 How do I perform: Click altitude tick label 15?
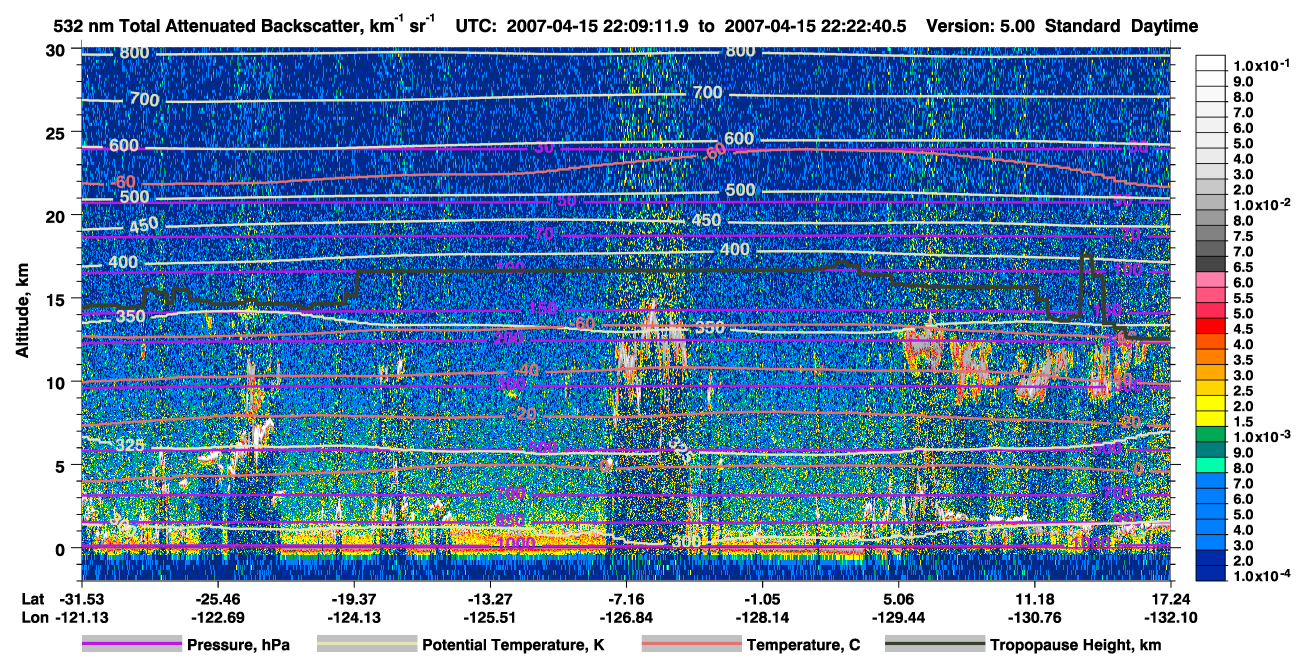pos(57,299)
